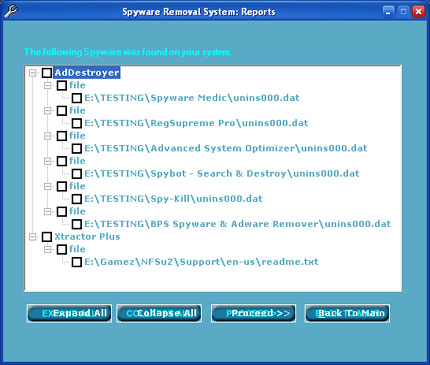Select the E:\TESTING\Spyware Medic\unins000.dat row
The height and width of the screenshot is (365, 430).
[x=192, y=98]
